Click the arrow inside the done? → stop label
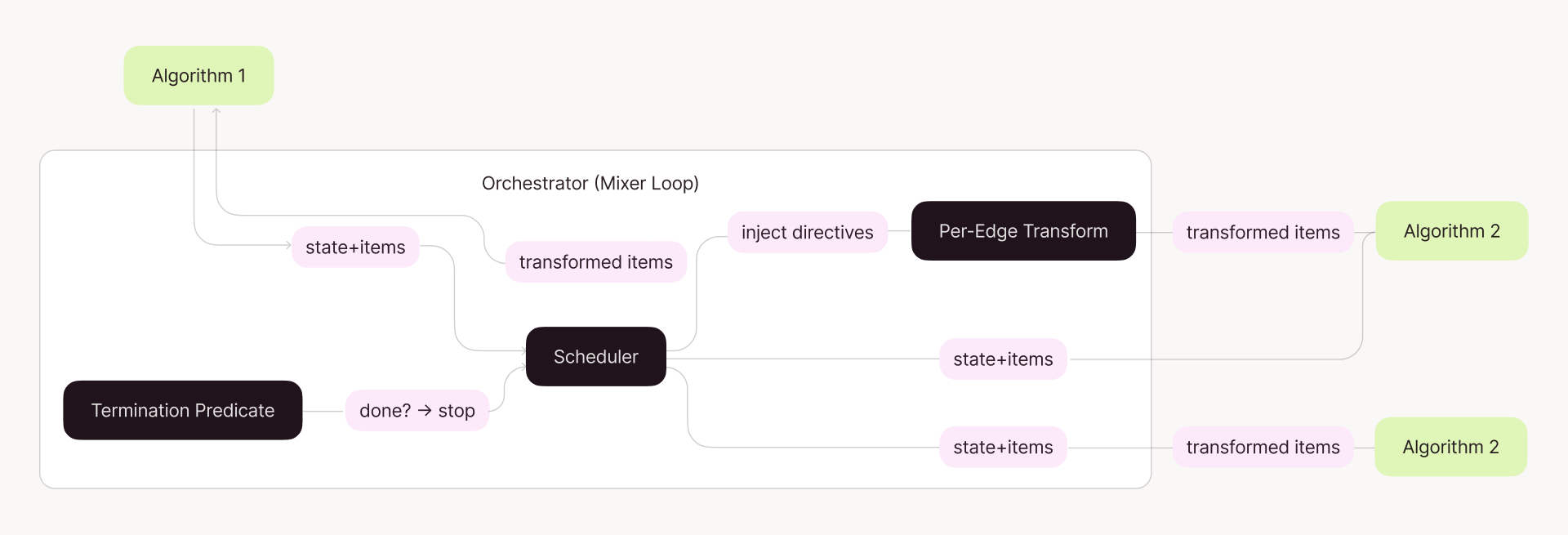Screen dimensions: 1568x535 pyautogui.click(x=425, y=410)
